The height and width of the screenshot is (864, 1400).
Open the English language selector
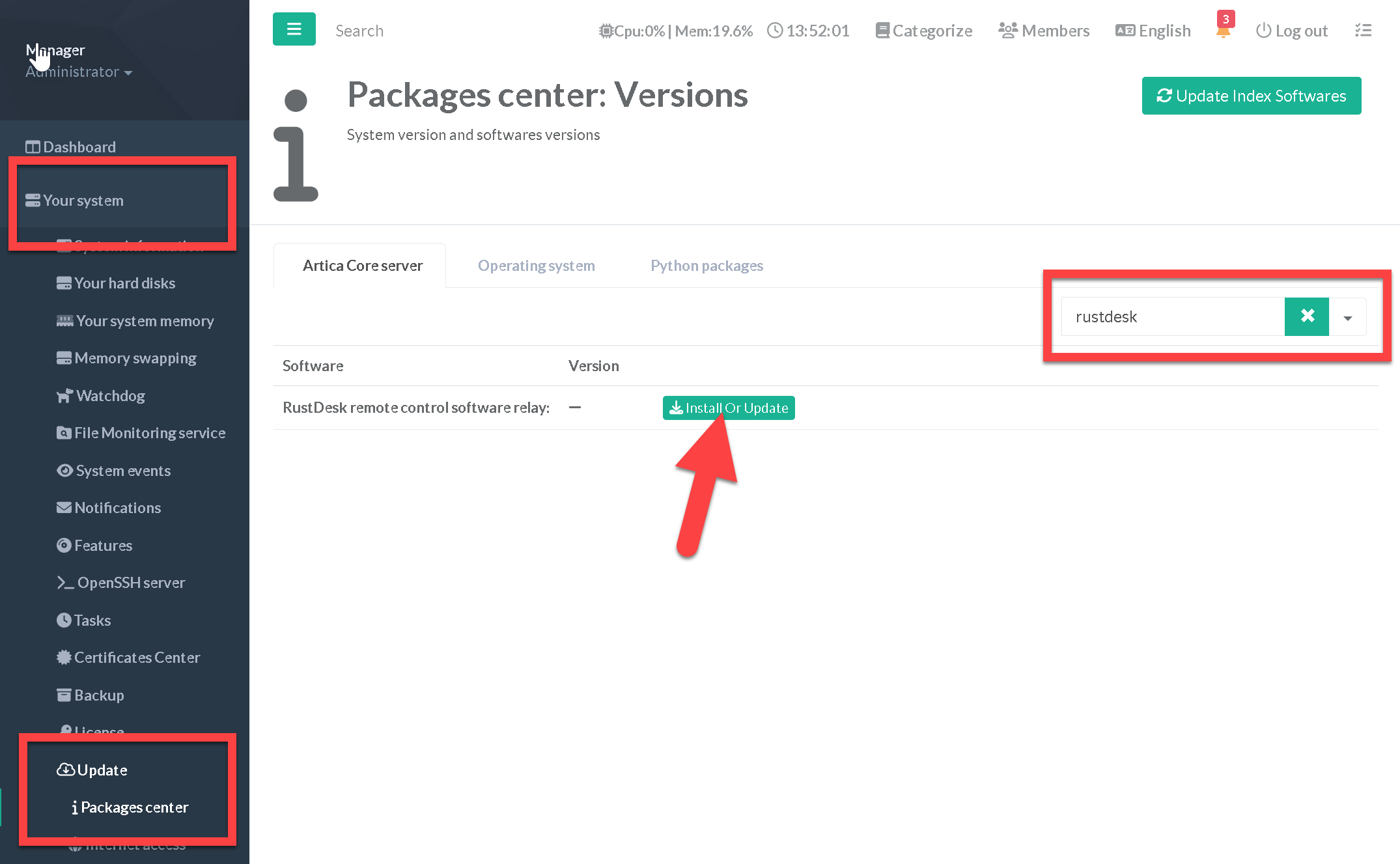[x=1153, y=31]
